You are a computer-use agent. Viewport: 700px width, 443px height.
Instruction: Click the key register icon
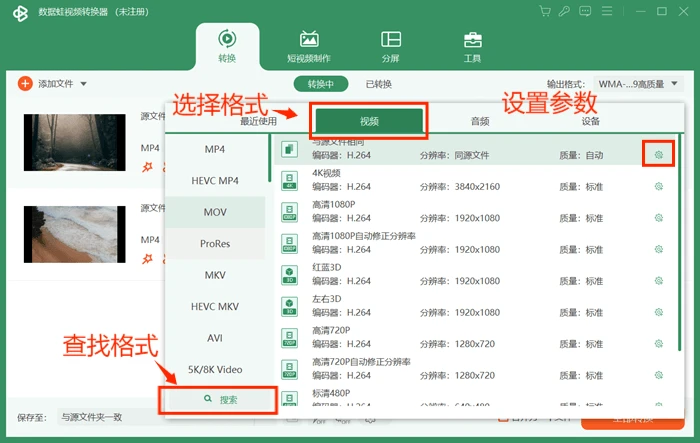point(564,11)
